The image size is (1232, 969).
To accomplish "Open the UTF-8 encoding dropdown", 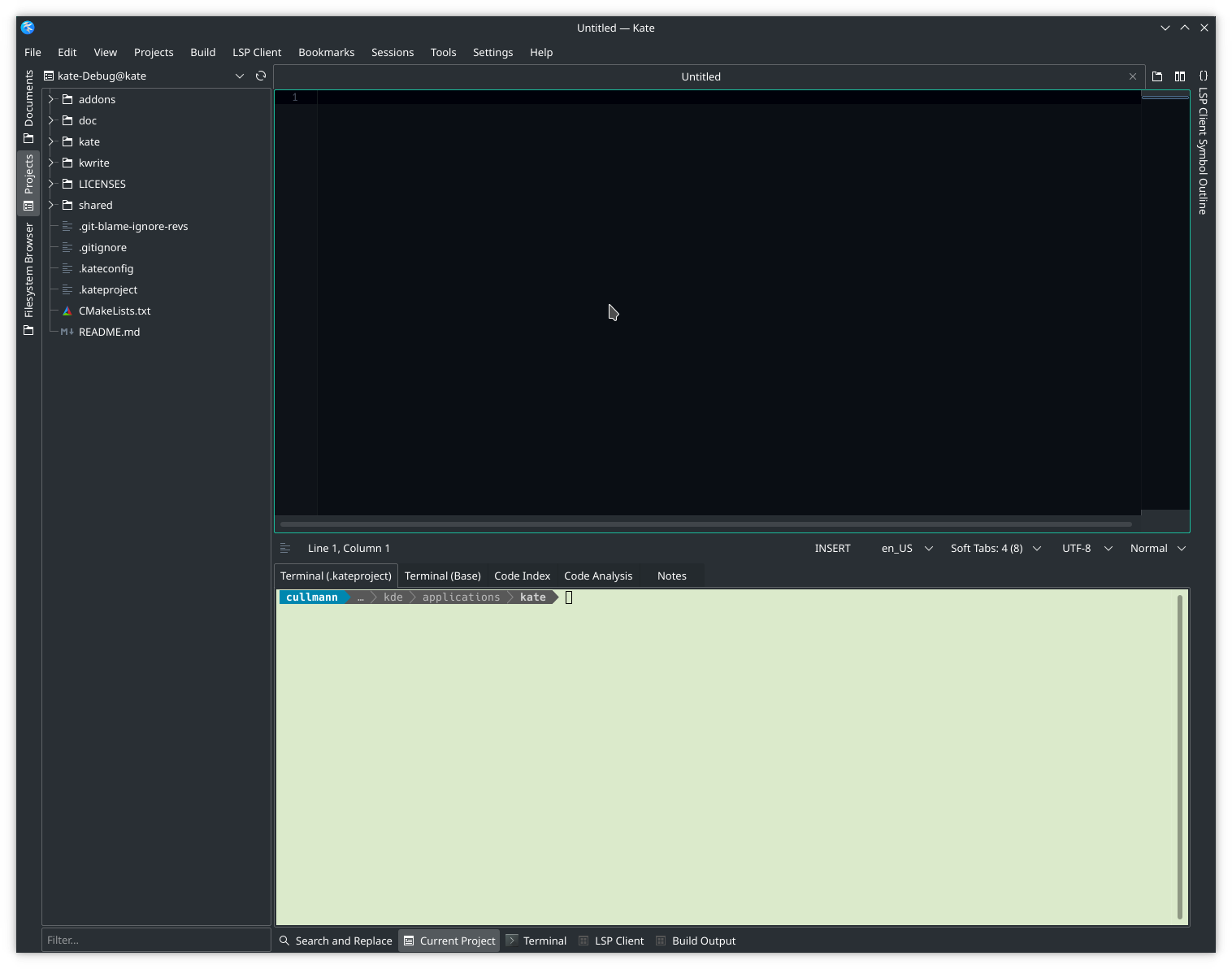I will coord(1087,549).
